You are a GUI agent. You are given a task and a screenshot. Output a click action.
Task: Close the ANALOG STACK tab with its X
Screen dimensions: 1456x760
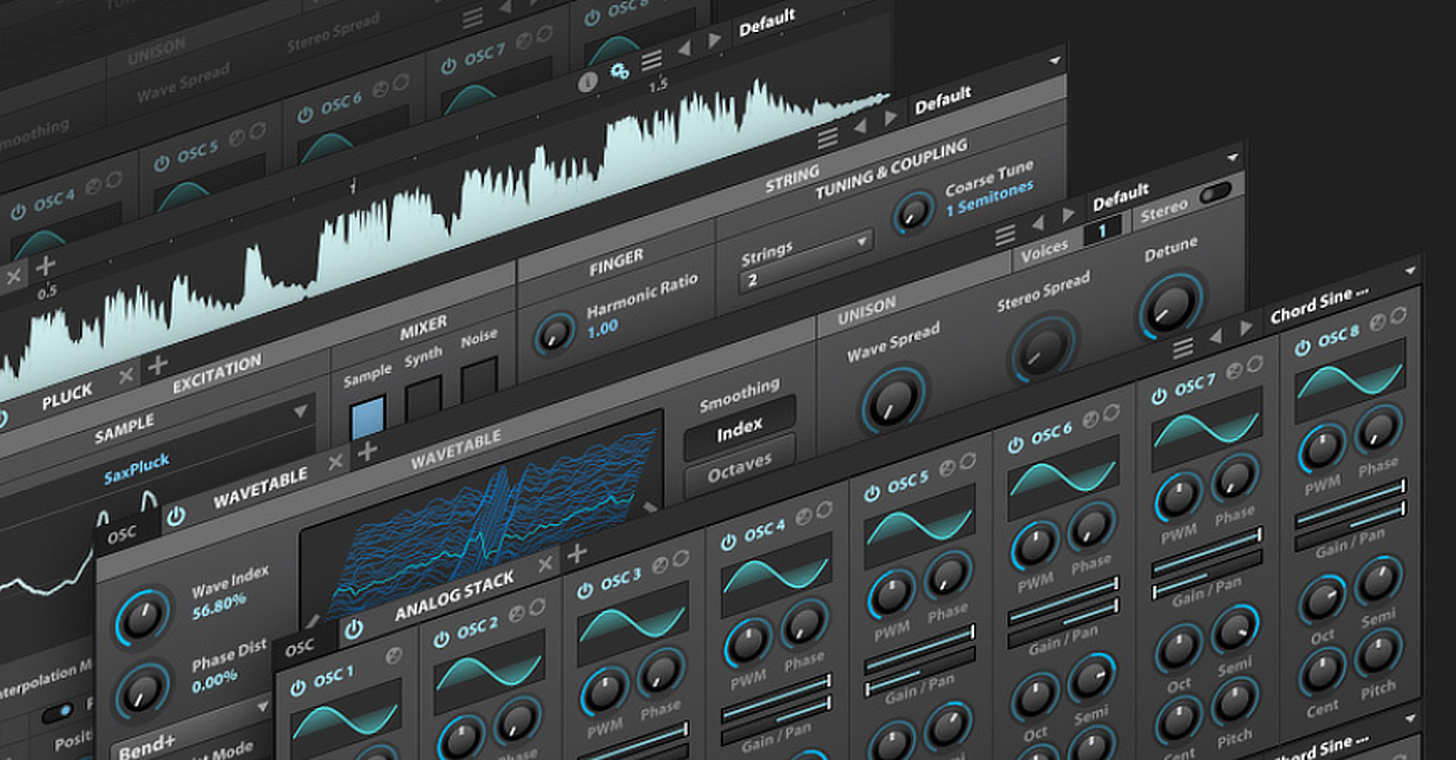coord(545,565)
